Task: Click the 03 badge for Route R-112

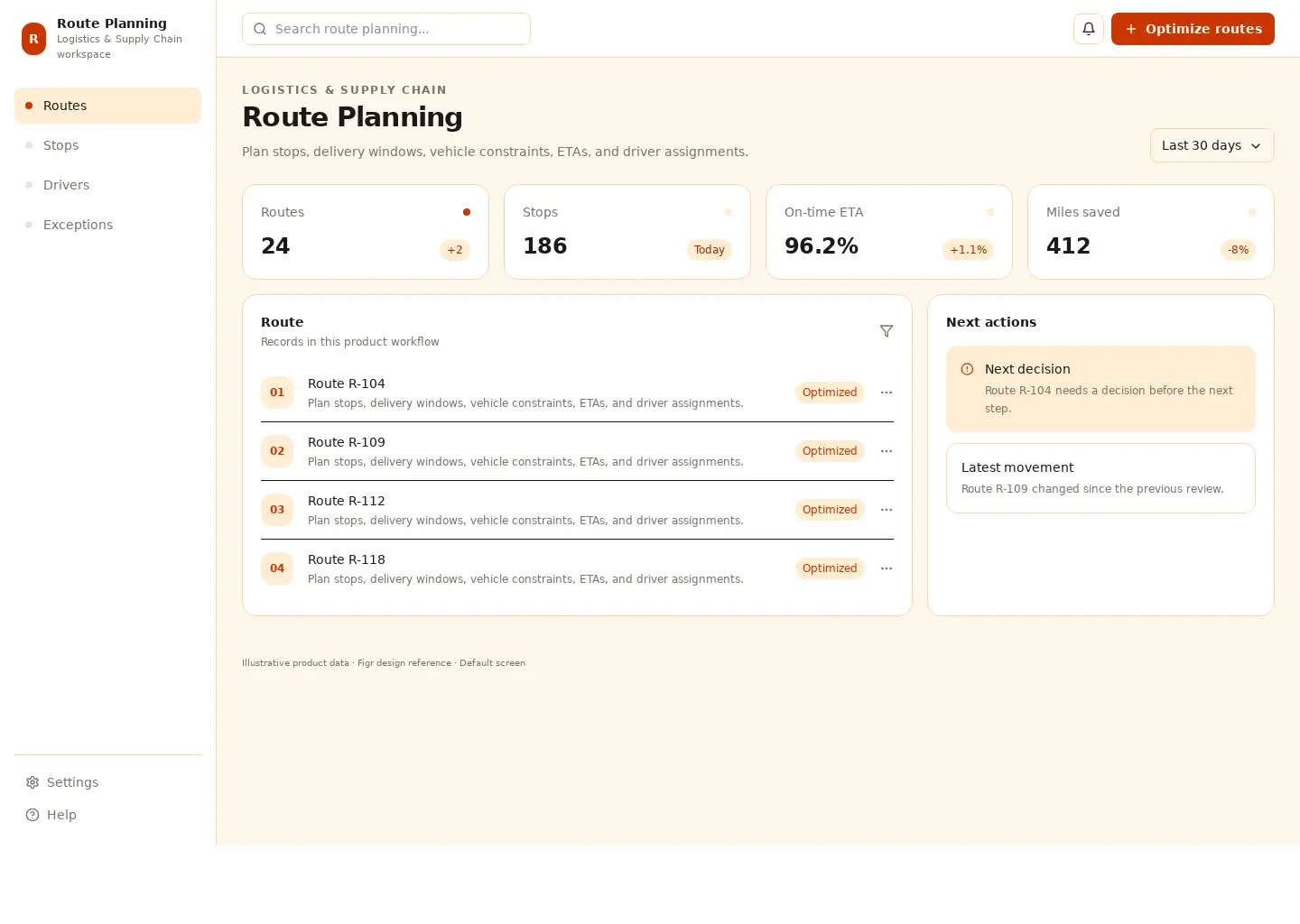Action: coord(277,510)
